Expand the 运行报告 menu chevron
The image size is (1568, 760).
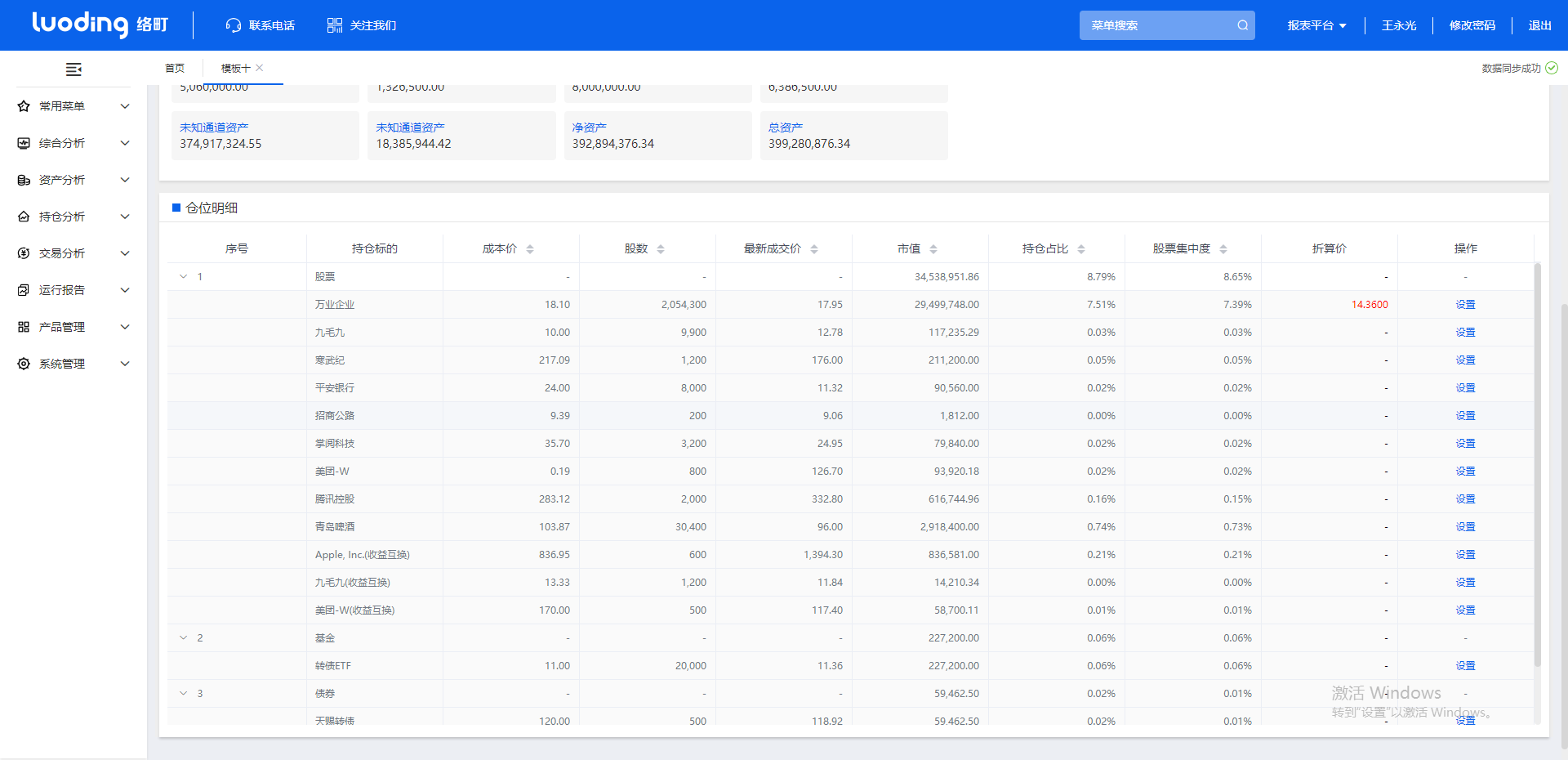pos(125,290)
